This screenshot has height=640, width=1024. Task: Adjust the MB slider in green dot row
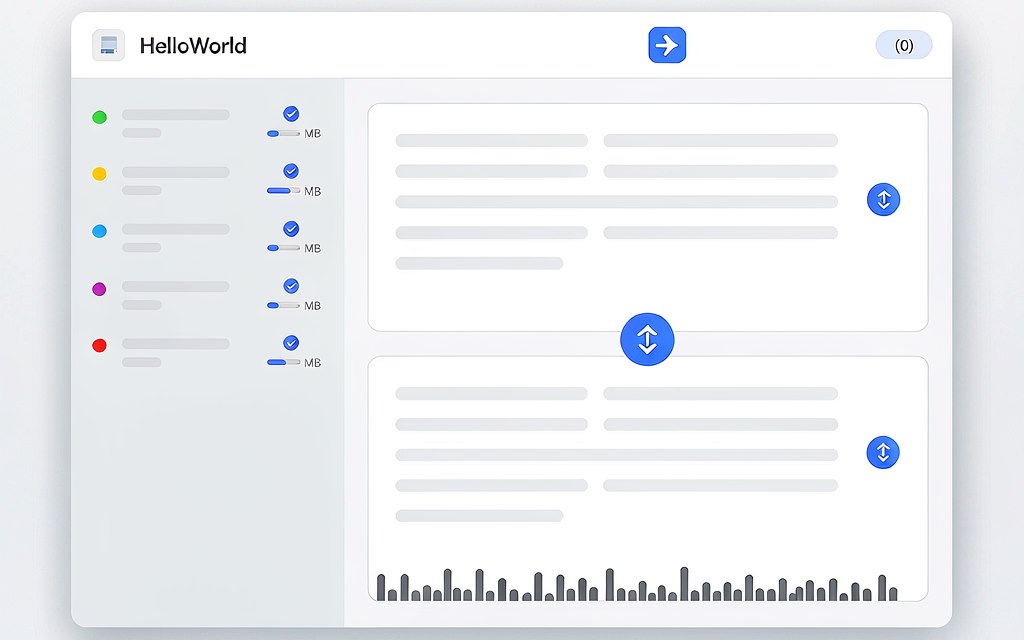click(283, 133)
